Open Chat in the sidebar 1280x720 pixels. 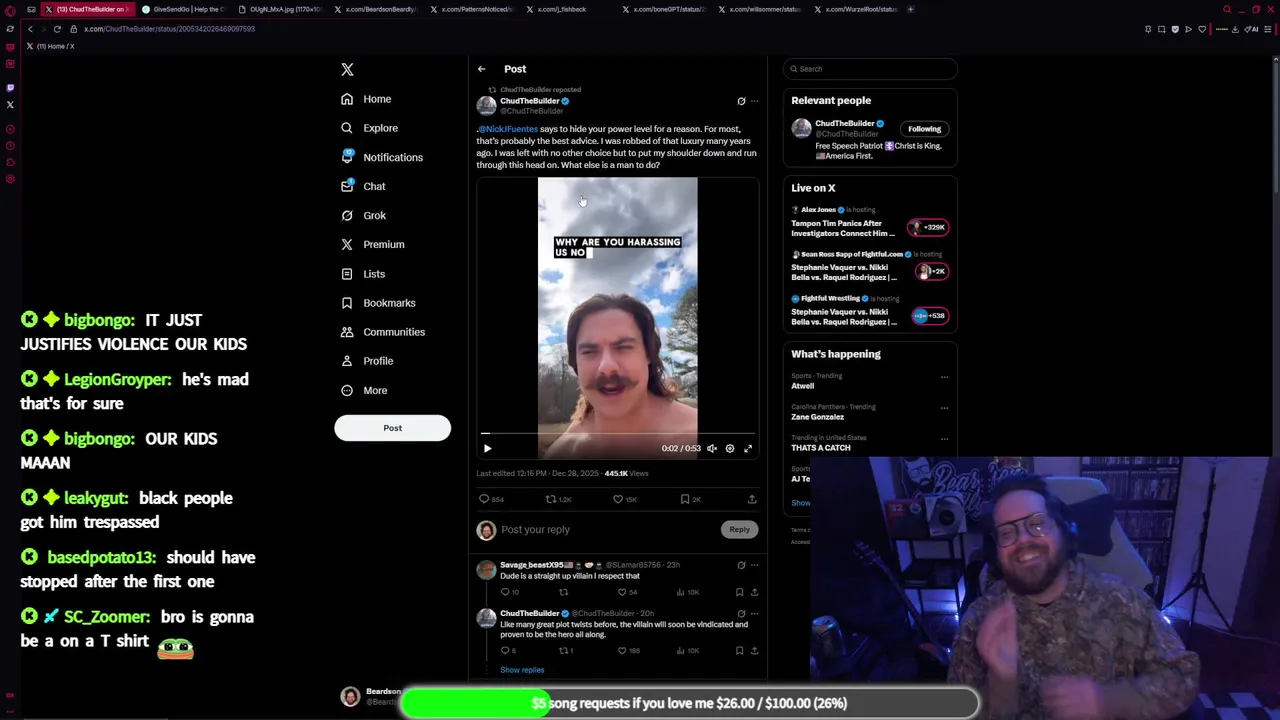point(363,186)
